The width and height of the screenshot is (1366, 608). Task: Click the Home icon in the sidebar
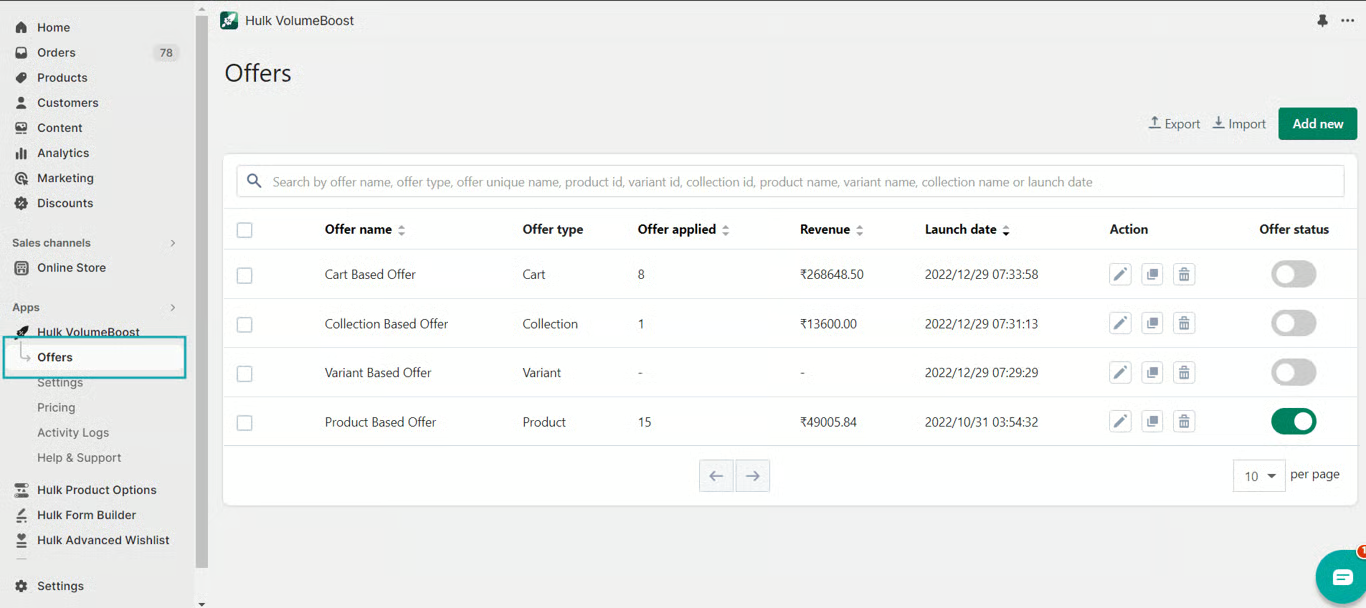[x=21, y=28]
